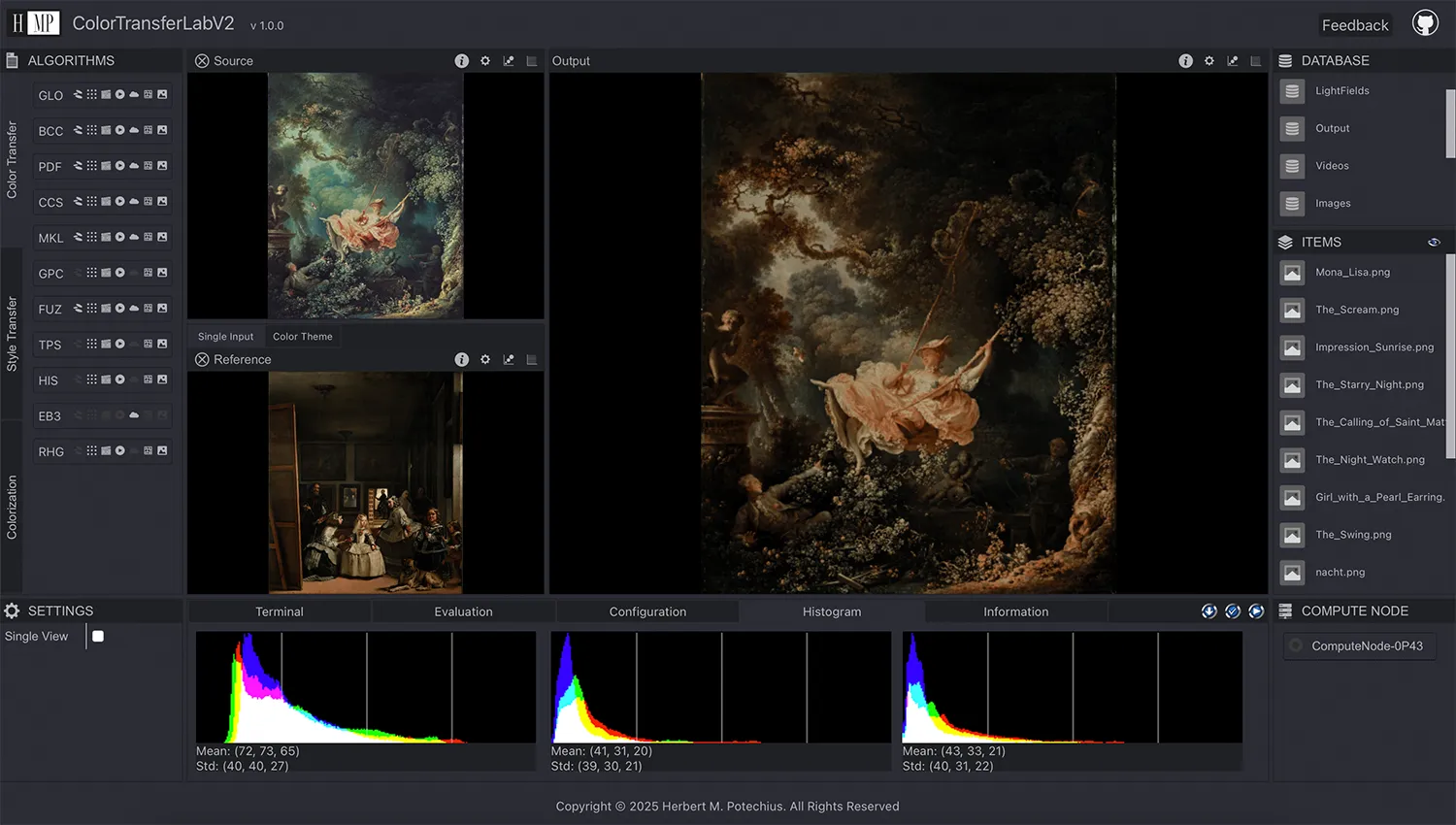Toggle the Single View checkbox

click(98, 637)
